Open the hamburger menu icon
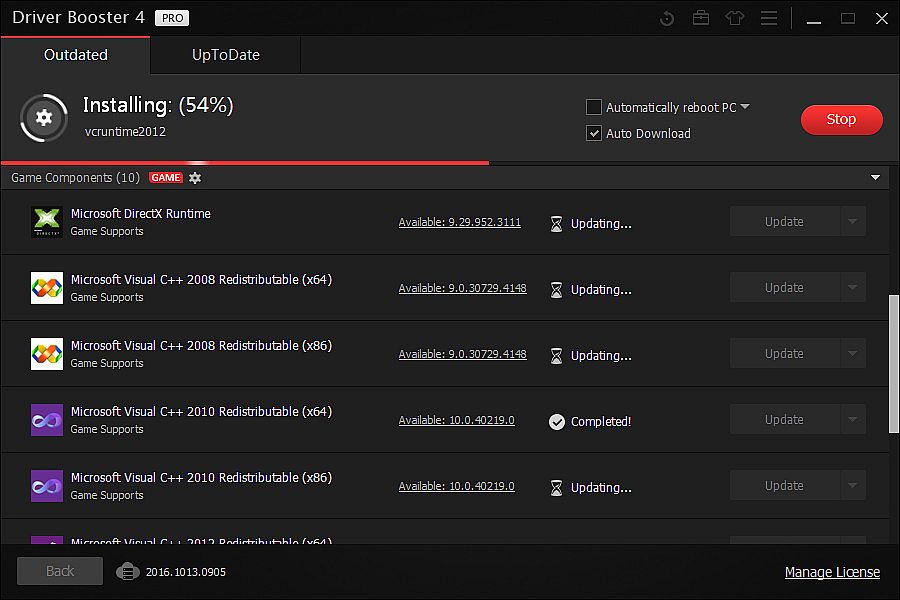 [x=768, y=18]
